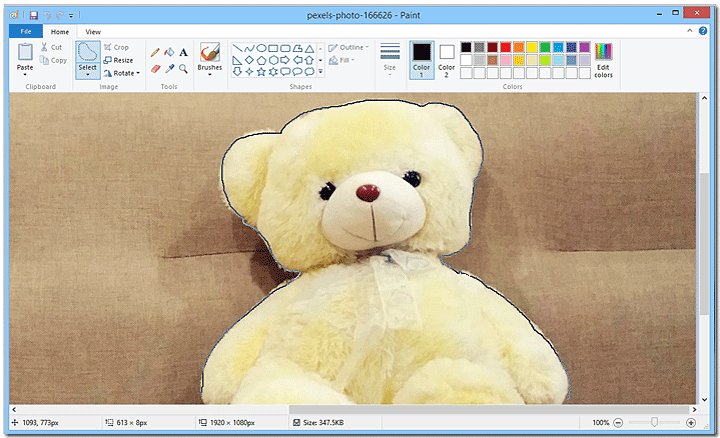Switch to the Home tab

60,32
